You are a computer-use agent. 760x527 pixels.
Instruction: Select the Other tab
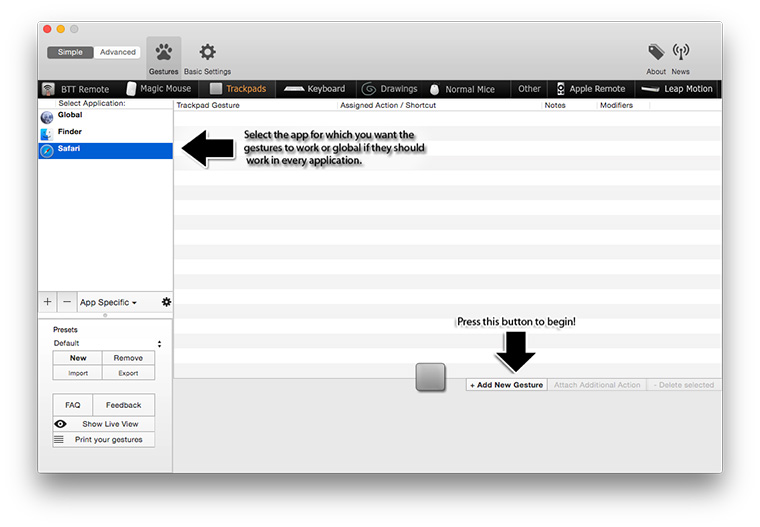pyautogui.click(x=529, y=89)
